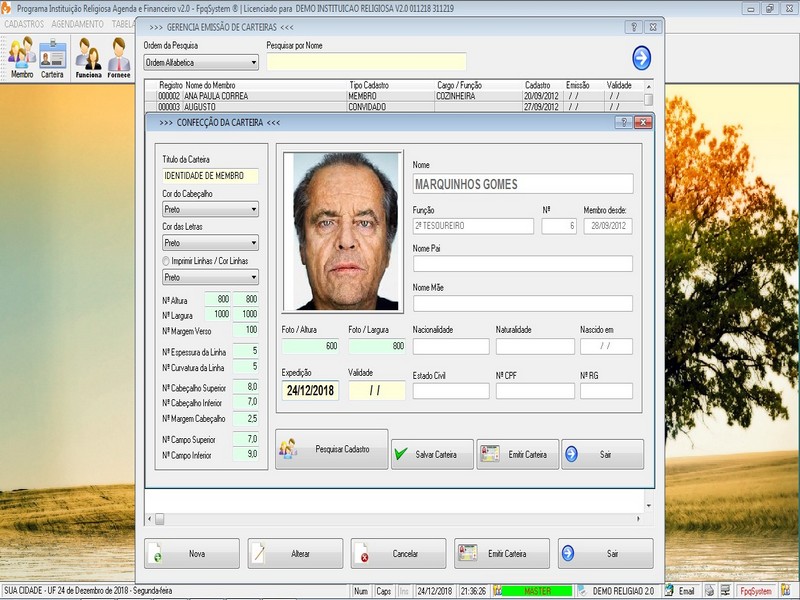Viewport: 800px width, 600px height.
Task: Click the Nº Campo Inferior field
Action: click(x=245, y=454)
